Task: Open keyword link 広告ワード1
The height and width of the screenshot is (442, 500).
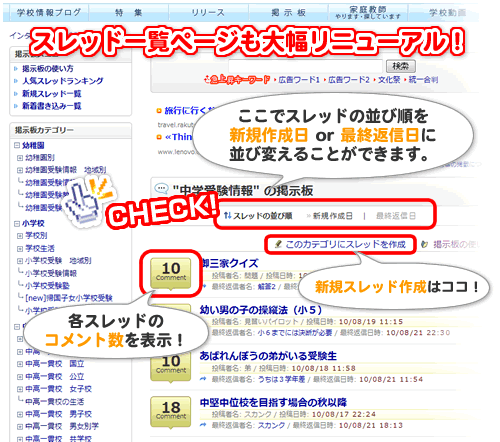Action: tap(299, 80)
